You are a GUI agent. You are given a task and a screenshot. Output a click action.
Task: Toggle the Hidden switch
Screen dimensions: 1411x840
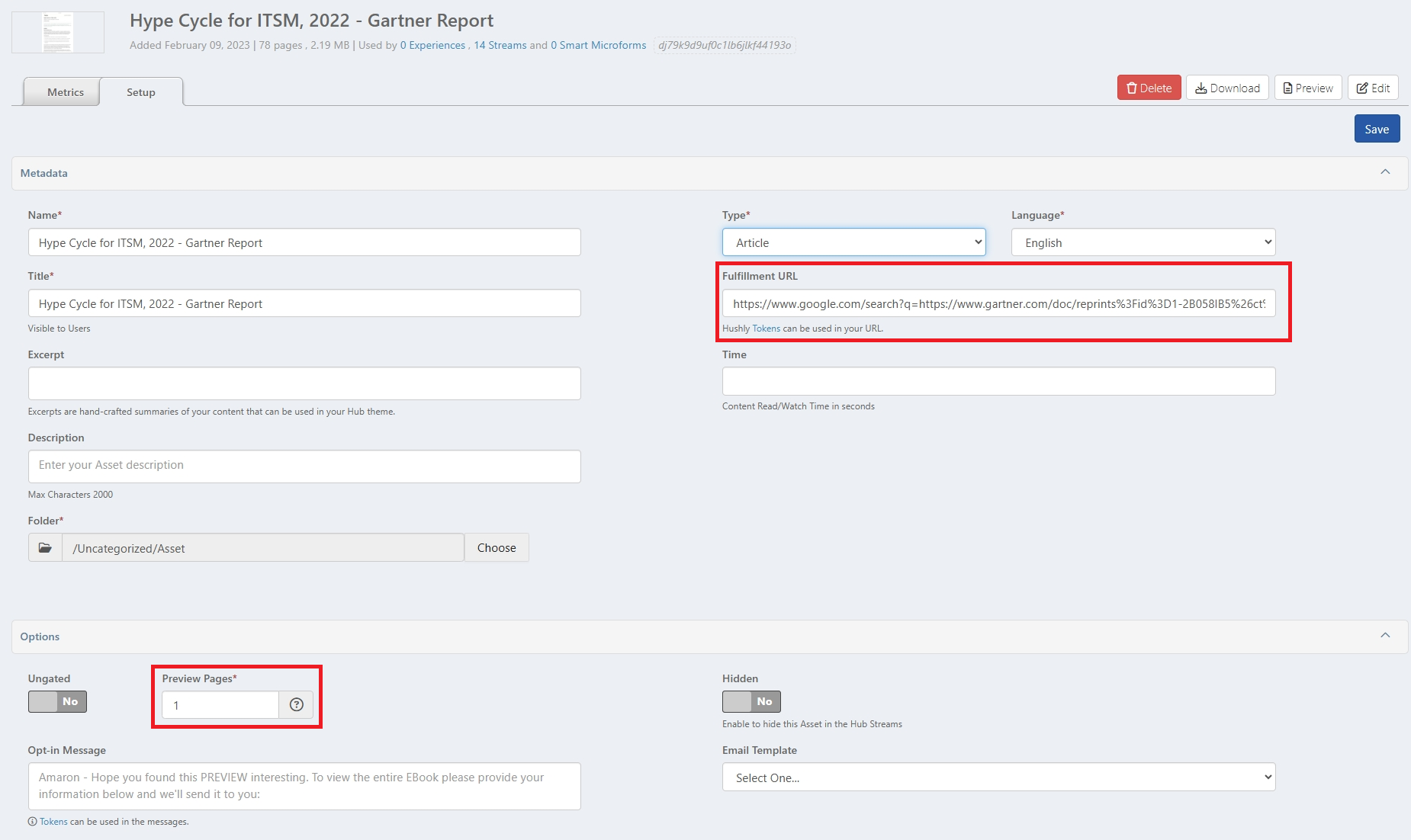click(751, 701)
